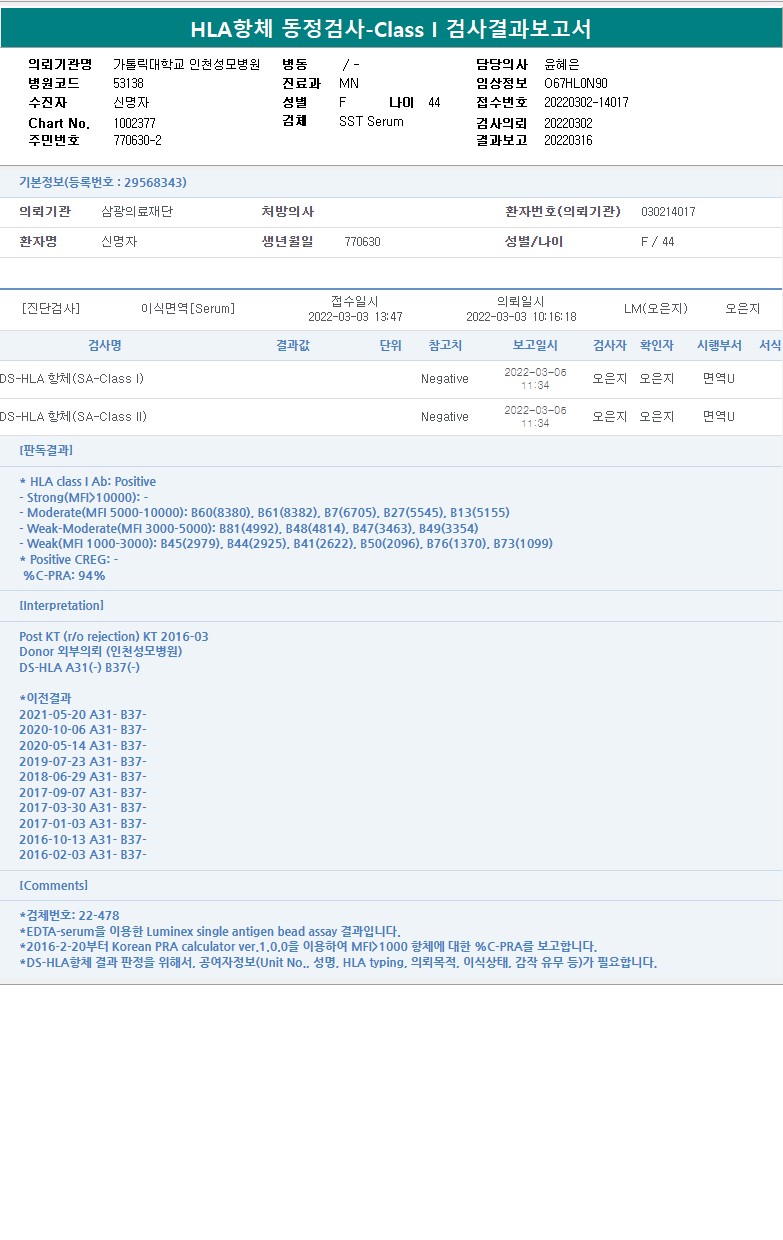Screen dimensions: 783x1240
Task: Click the Moderate MFI 5000-10000 result line
Action: [x=265, y=512]
